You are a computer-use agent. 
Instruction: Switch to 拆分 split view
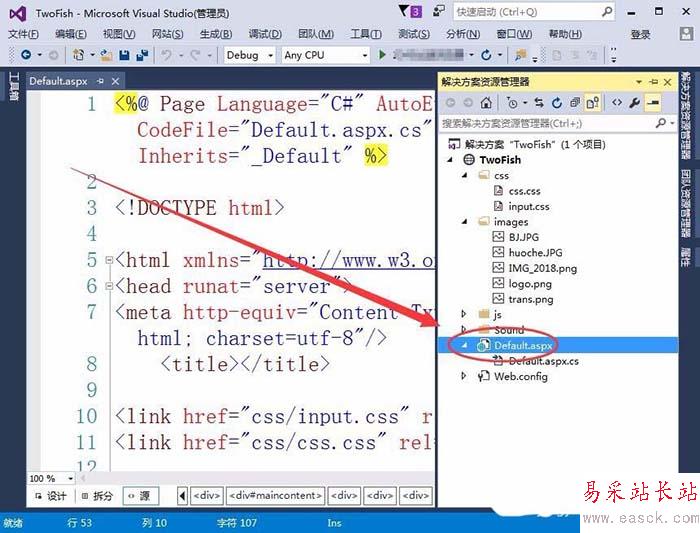(97, 496)
